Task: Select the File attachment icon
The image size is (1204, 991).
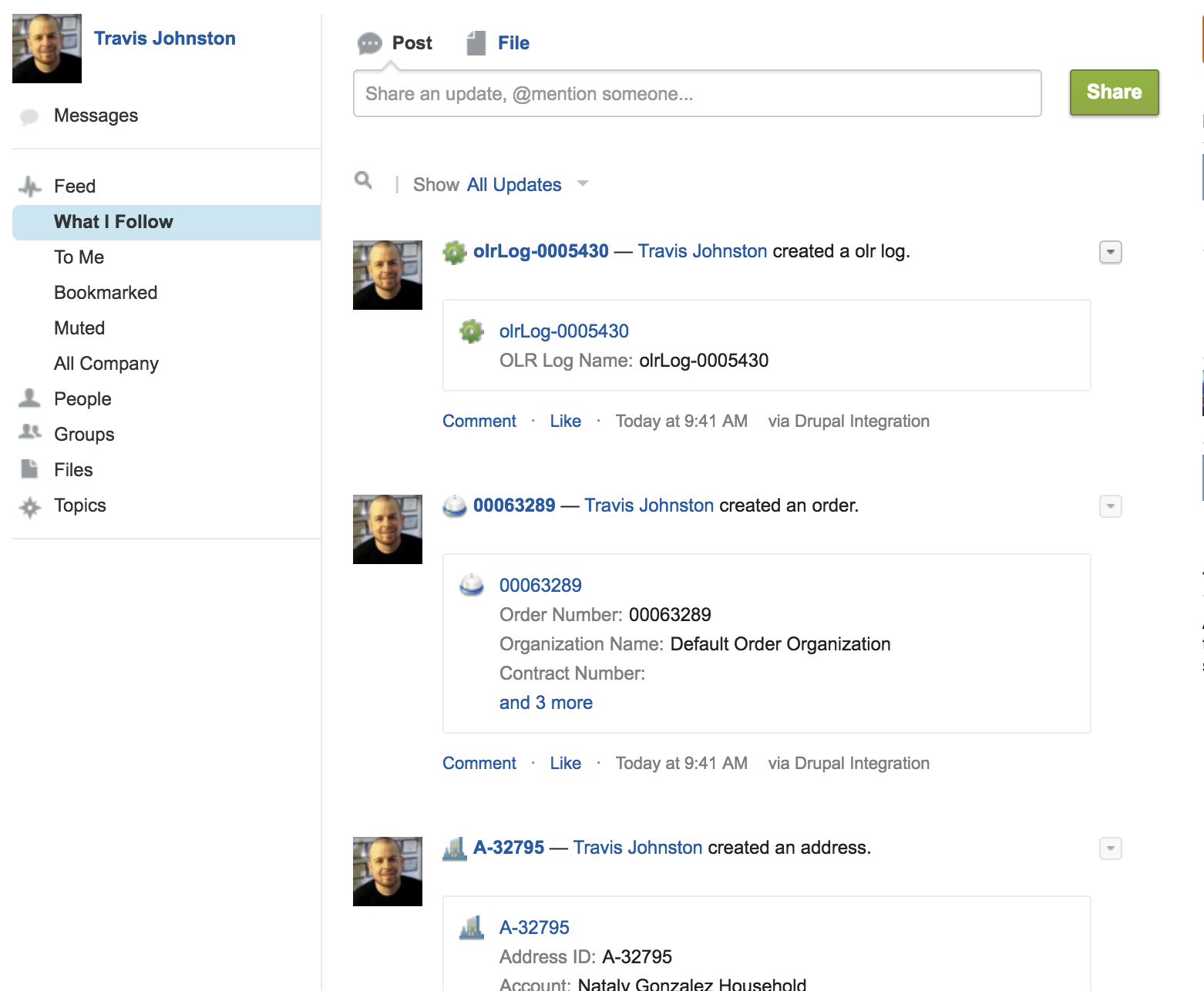Action: pyautogui.click(x=475, y=42)
